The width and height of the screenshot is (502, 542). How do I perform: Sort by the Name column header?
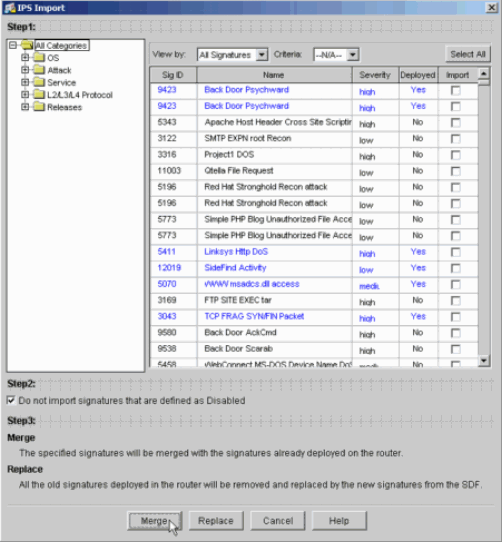click(274, 75)
